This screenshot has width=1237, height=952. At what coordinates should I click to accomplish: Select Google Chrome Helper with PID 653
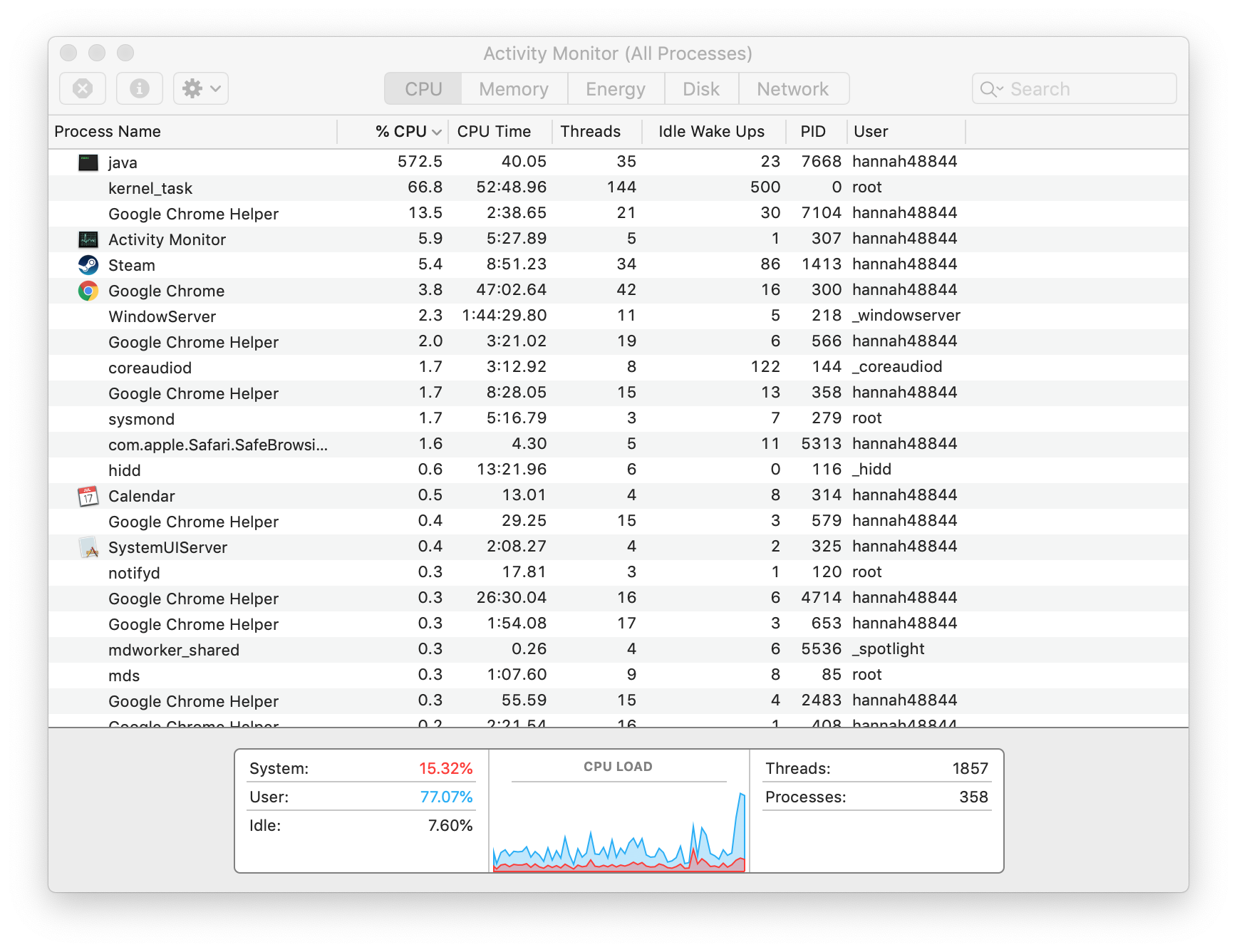618,624
